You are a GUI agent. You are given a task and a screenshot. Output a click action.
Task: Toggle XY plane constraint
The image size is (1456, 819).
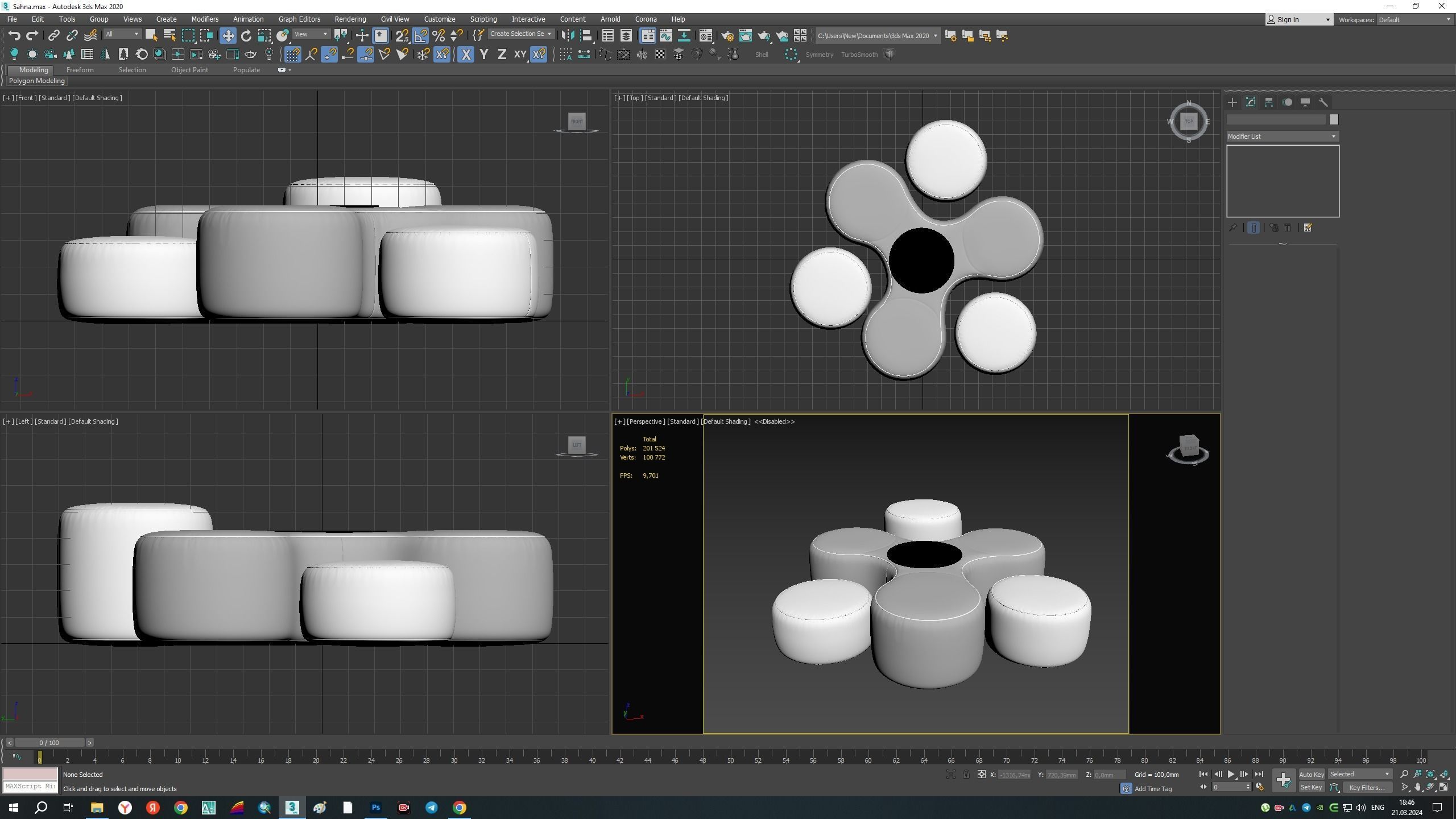pos(520,55)
